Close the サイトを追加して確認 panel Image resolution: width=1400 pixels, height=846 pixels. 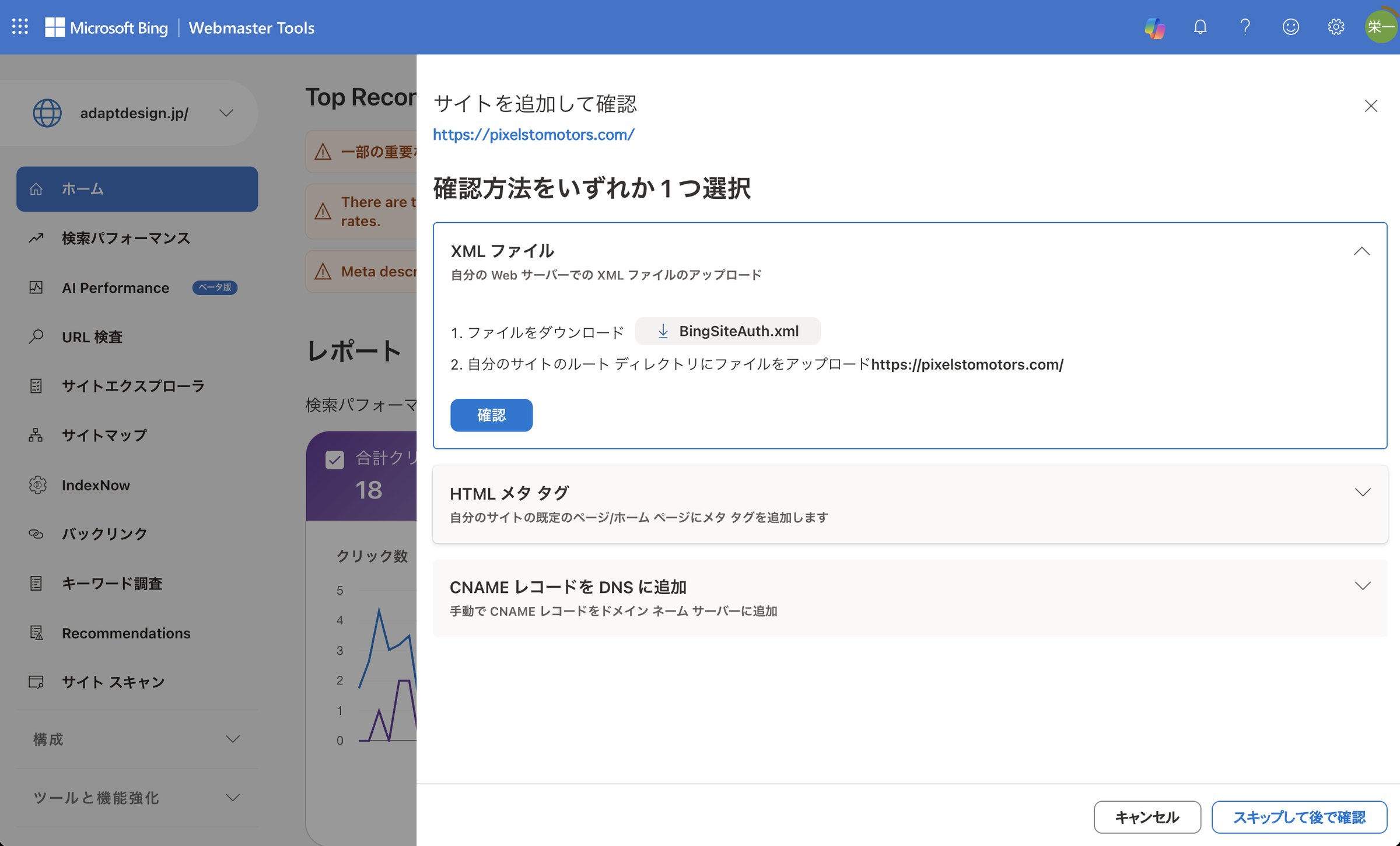1371,106
